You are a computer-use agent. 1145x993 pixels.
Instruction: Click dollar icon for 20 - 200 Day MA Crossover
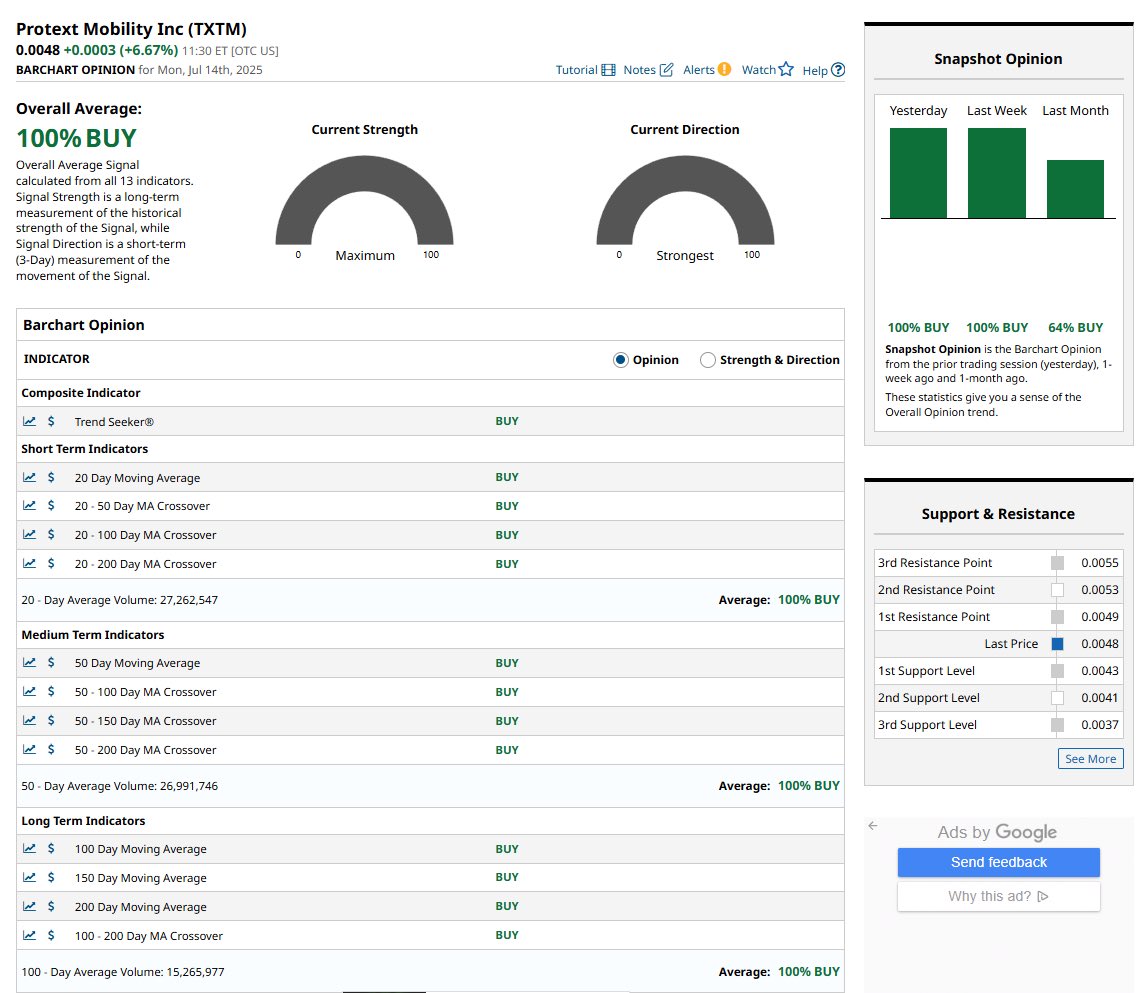coord(51,563)
